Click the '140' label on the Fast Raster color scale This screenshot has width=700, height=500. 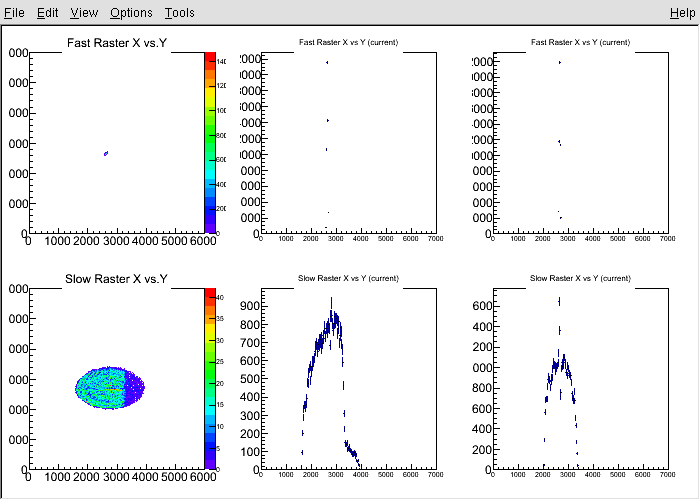click(x=221, y=62)
